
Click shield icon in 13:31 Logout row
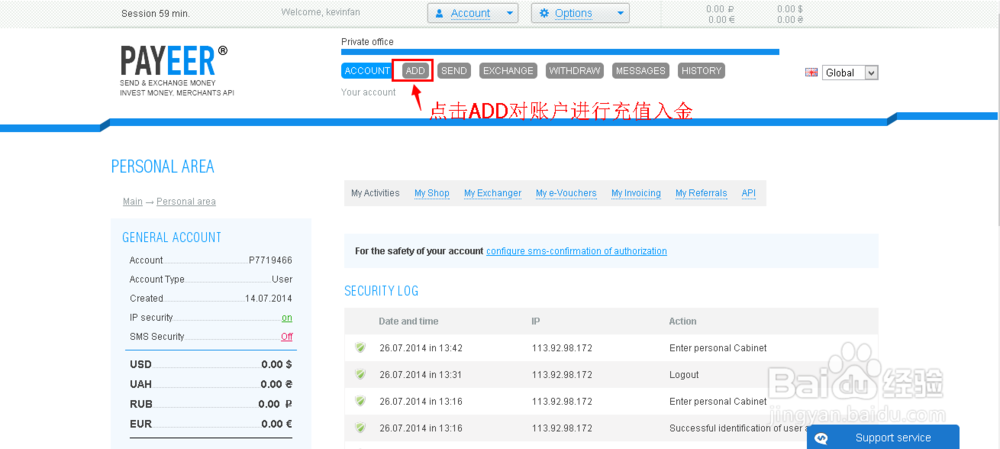click(361, 374)
